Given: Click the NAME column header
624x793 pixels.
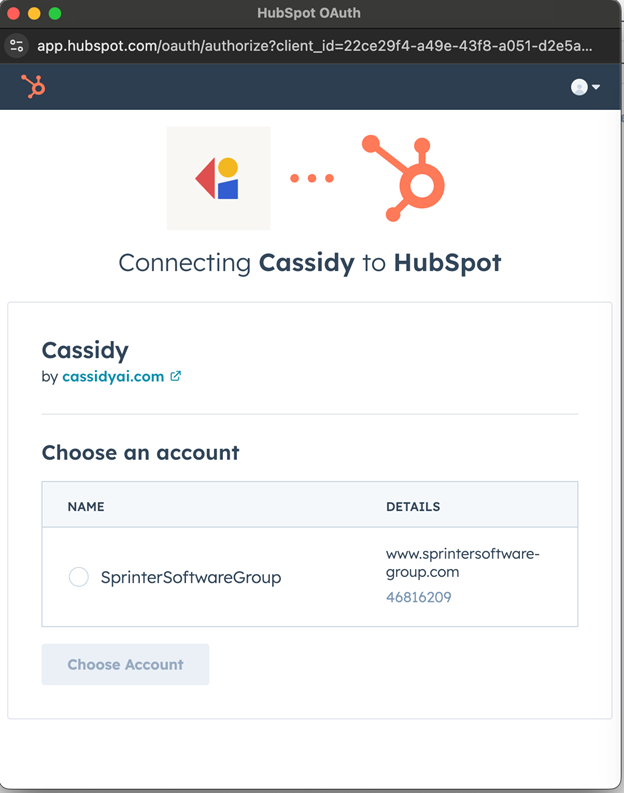Looking at the screenshot, I should click(86, 507).
